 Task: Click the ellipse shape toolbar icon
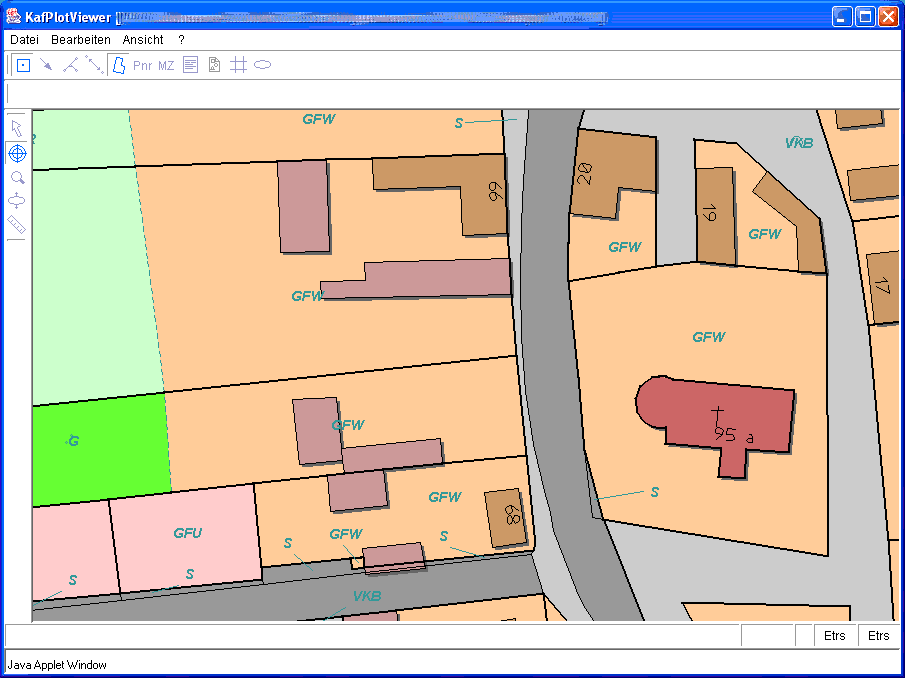[262, 65]
